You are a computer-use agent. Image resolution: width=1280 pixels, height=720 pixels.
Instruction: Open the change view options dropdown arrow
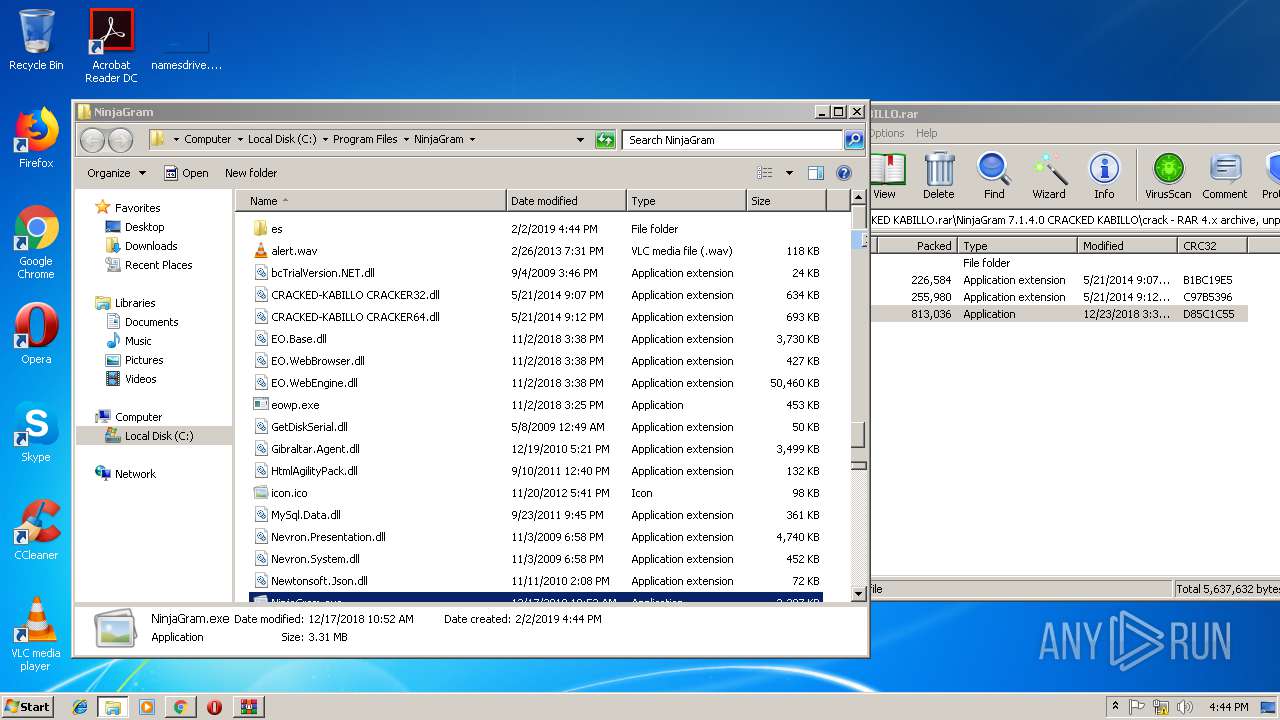pyautogui.click(x=789, y=173)
